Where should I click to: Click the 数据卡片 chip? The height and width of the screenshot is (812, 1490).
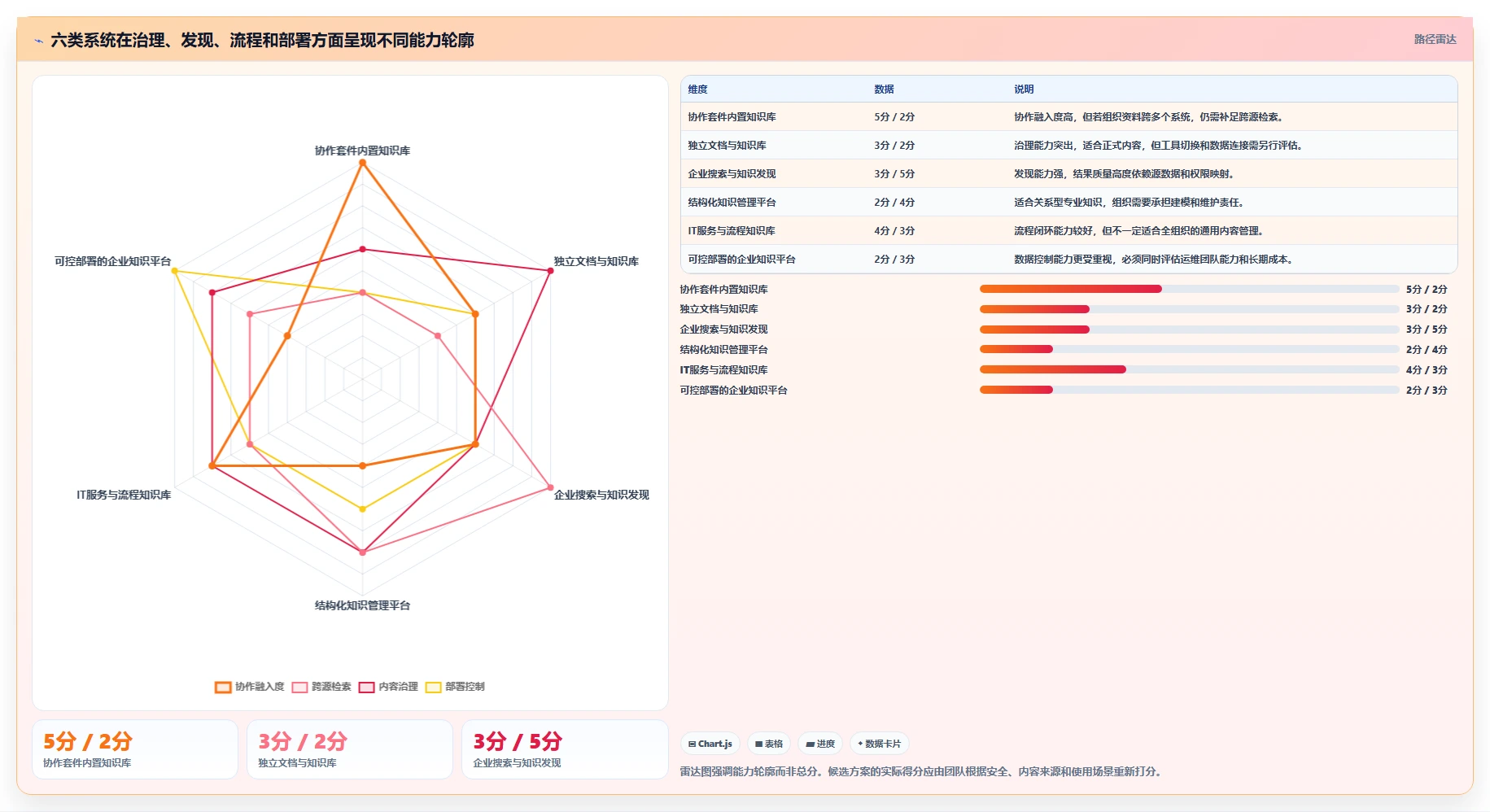[879, 744]
